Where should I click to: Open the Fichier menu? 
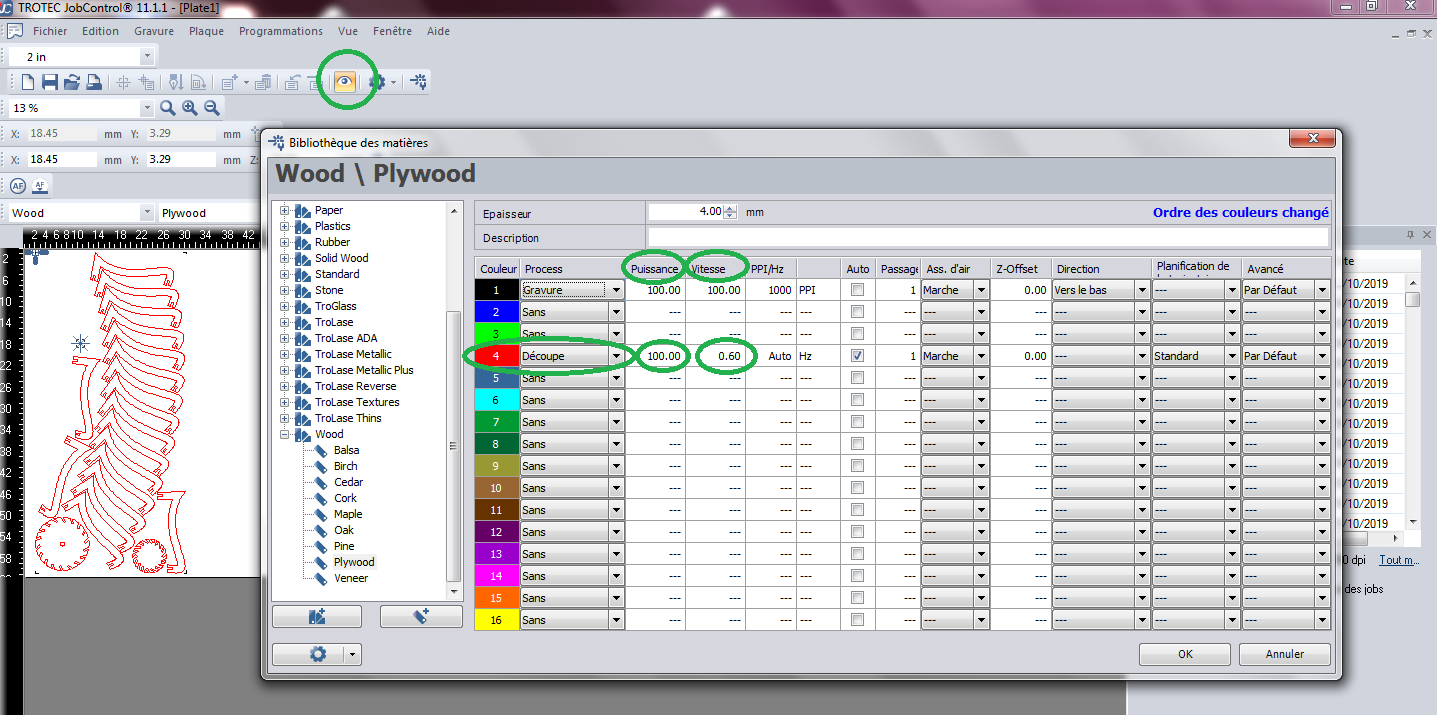click(x=50, y=31)
